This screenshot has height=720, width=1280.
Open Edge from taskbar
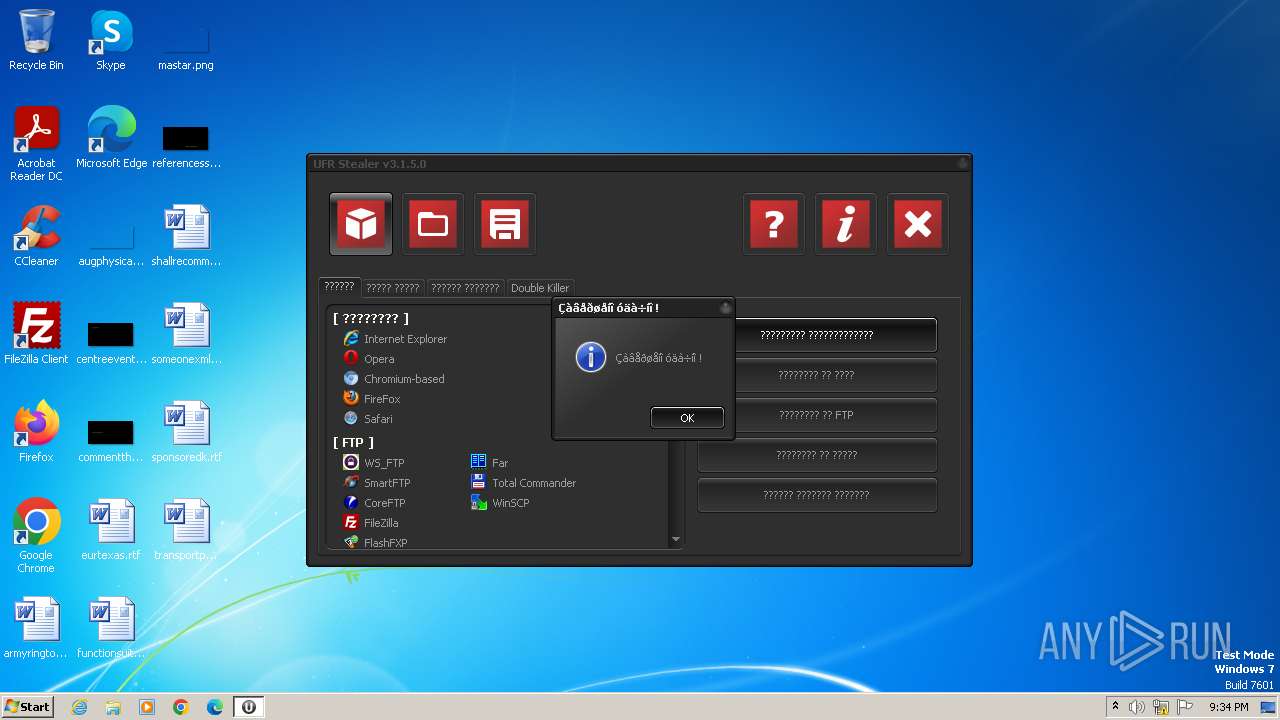[215, 707]
